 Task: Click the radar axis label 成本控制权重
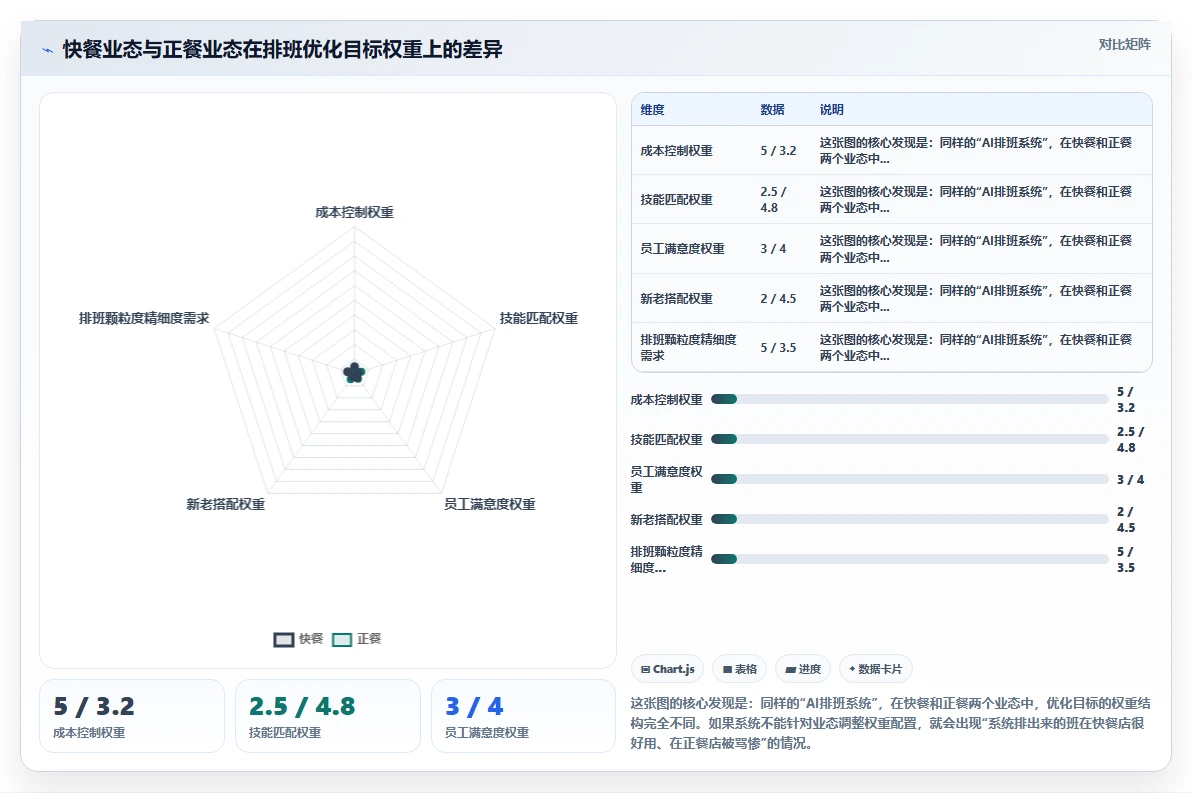pos(354,212)
